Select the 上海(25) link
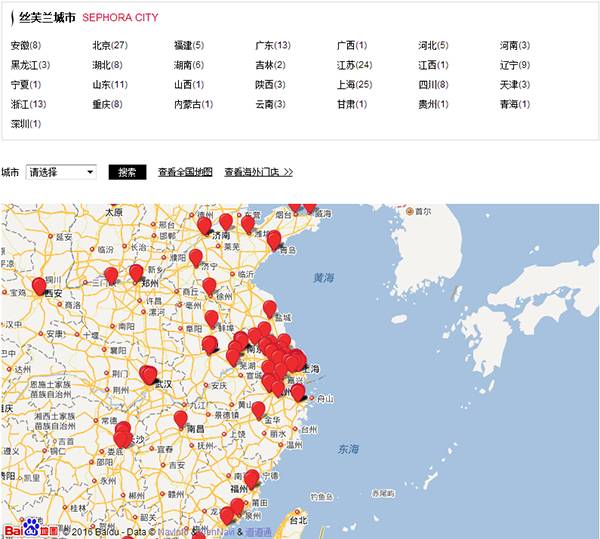Image resolution: width=600 pixels, height=539 pixels. click(354, 85)
